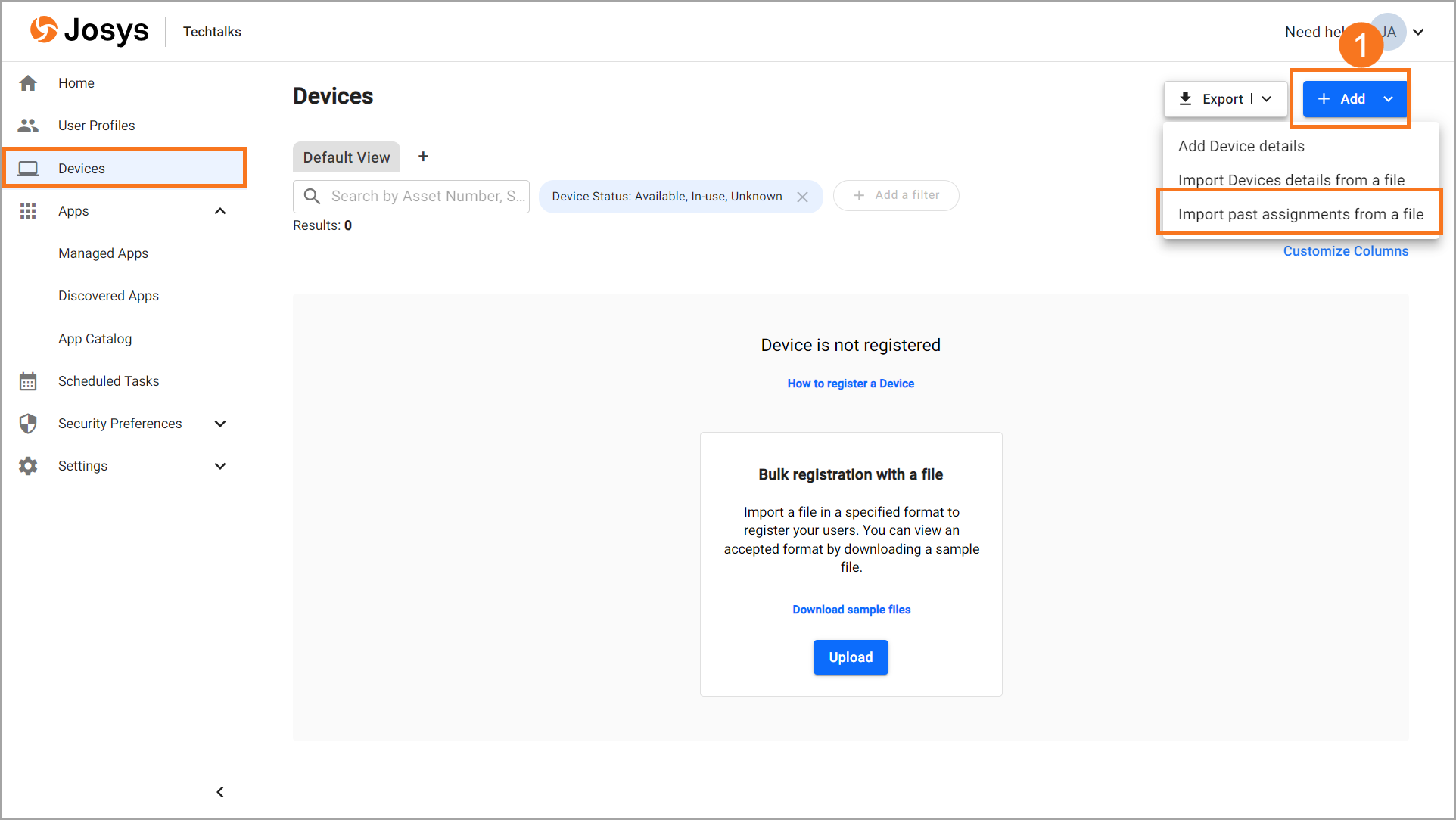Click the Apps grid icon
This screenshot has height=820, width=1456.
[28, 211]
